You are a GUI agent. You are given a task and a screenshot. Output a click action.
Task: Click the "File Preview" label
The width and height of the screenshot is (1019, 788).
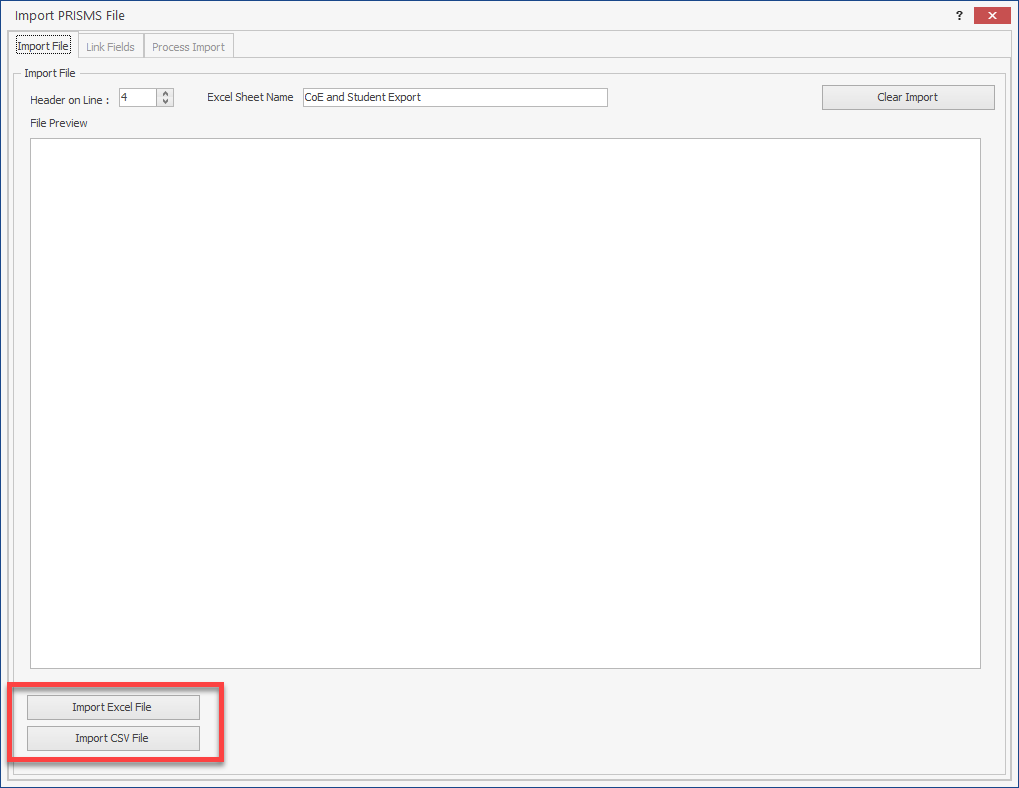[59, 123]
